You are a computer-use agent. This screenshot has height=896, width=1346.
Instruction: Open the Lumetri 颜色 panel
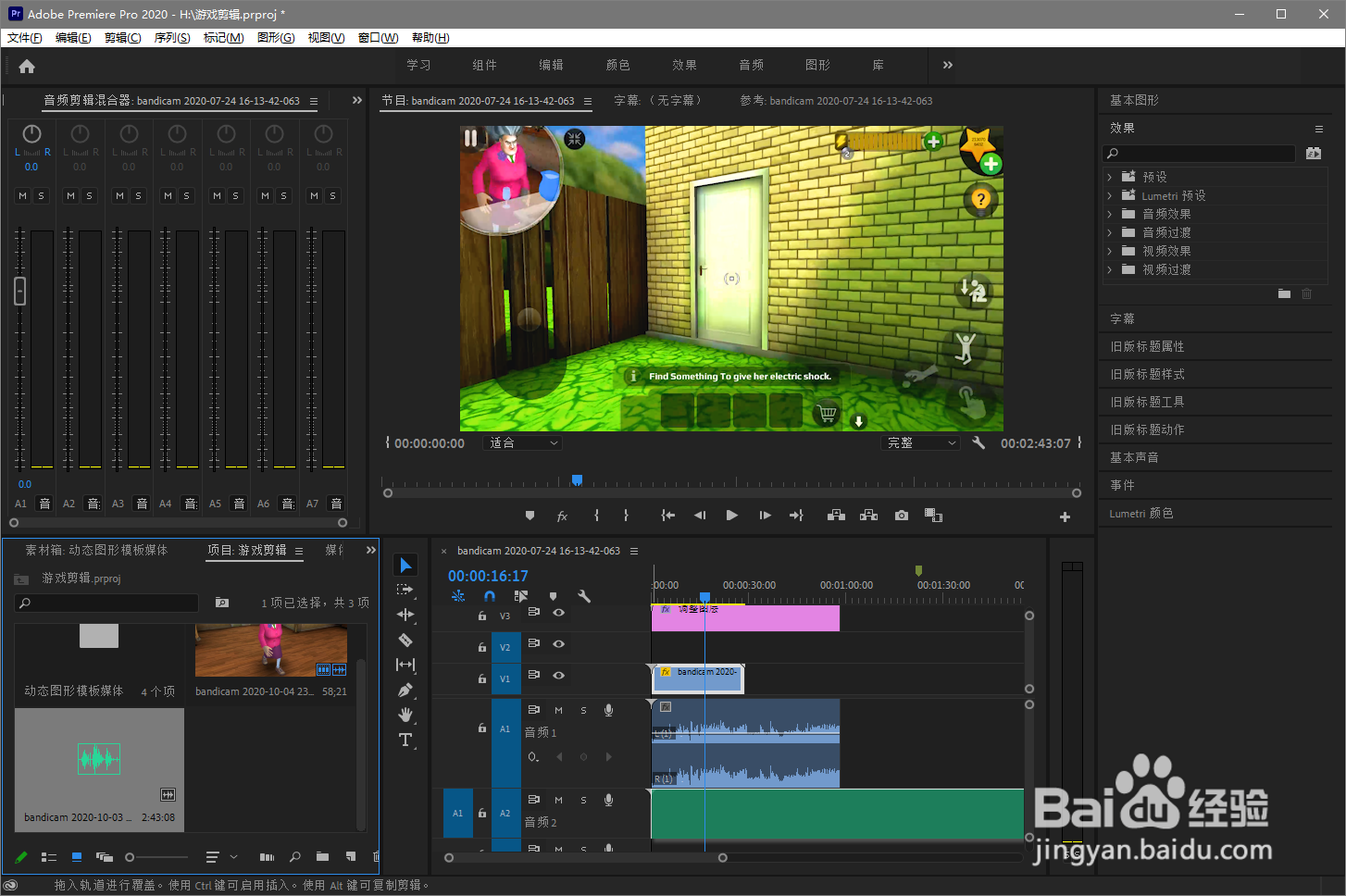[x=1141, y=513]
